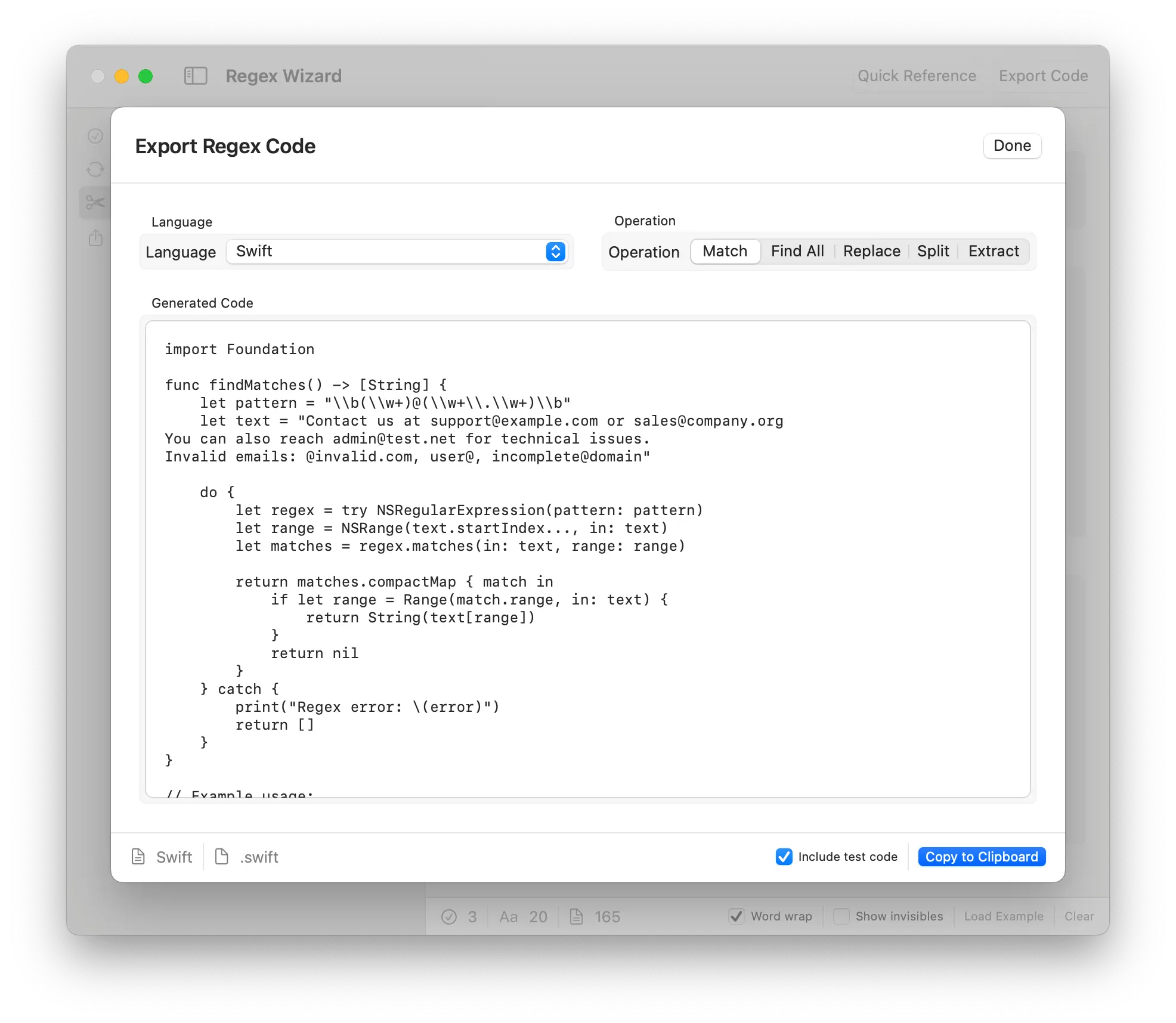Click the blue language popup arrows
Screen dimensions: 1176x1023
tap(555, 252)
